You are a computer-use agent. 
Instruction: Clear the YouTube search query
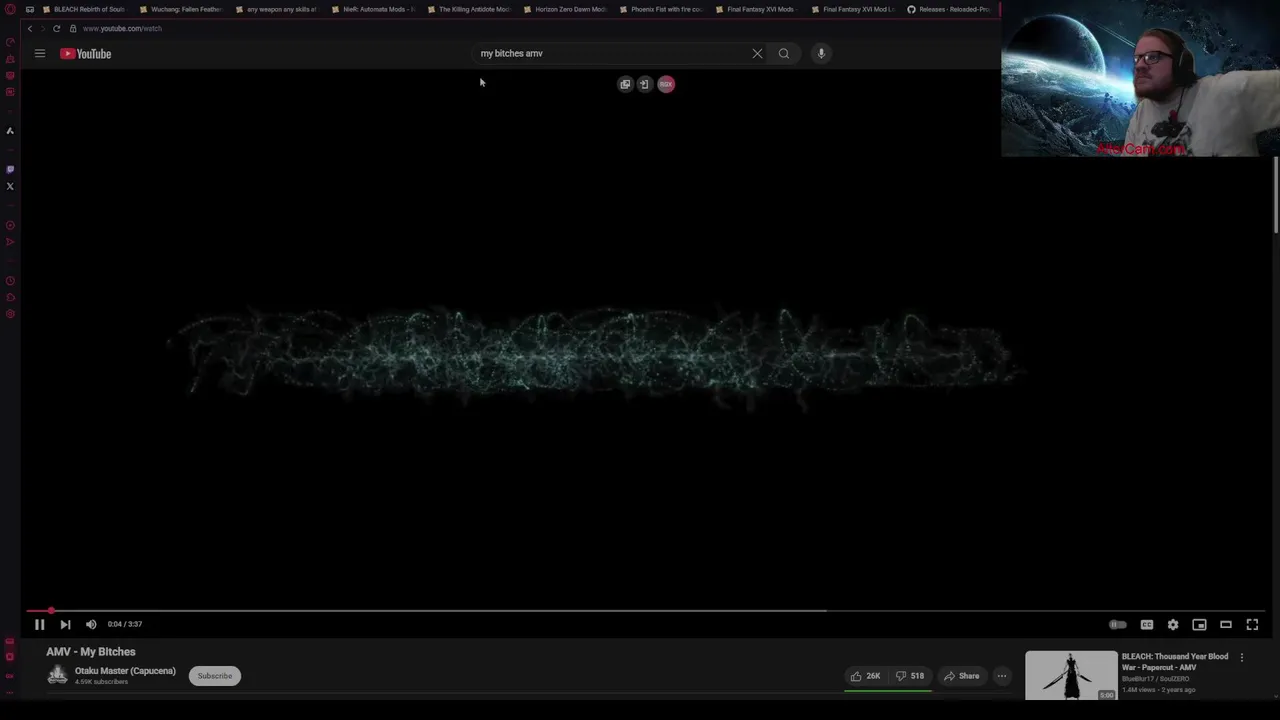pos(757,54)
